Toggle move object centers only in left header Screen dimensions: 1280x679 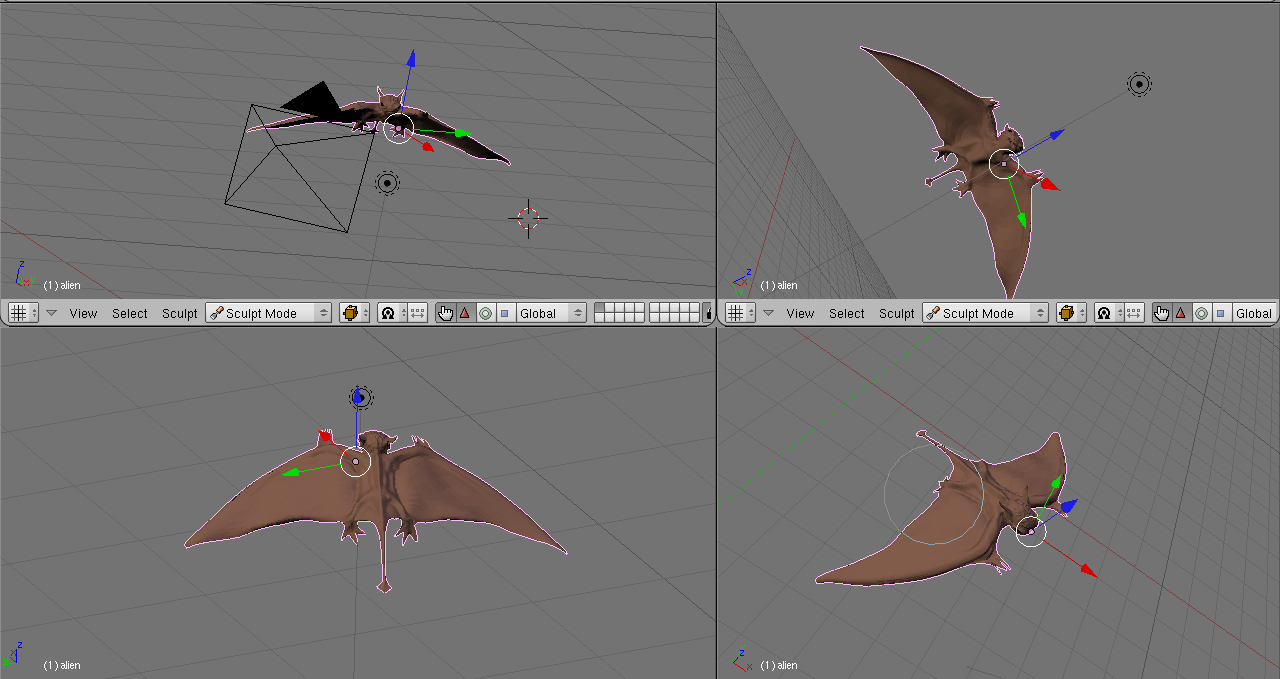418,313
